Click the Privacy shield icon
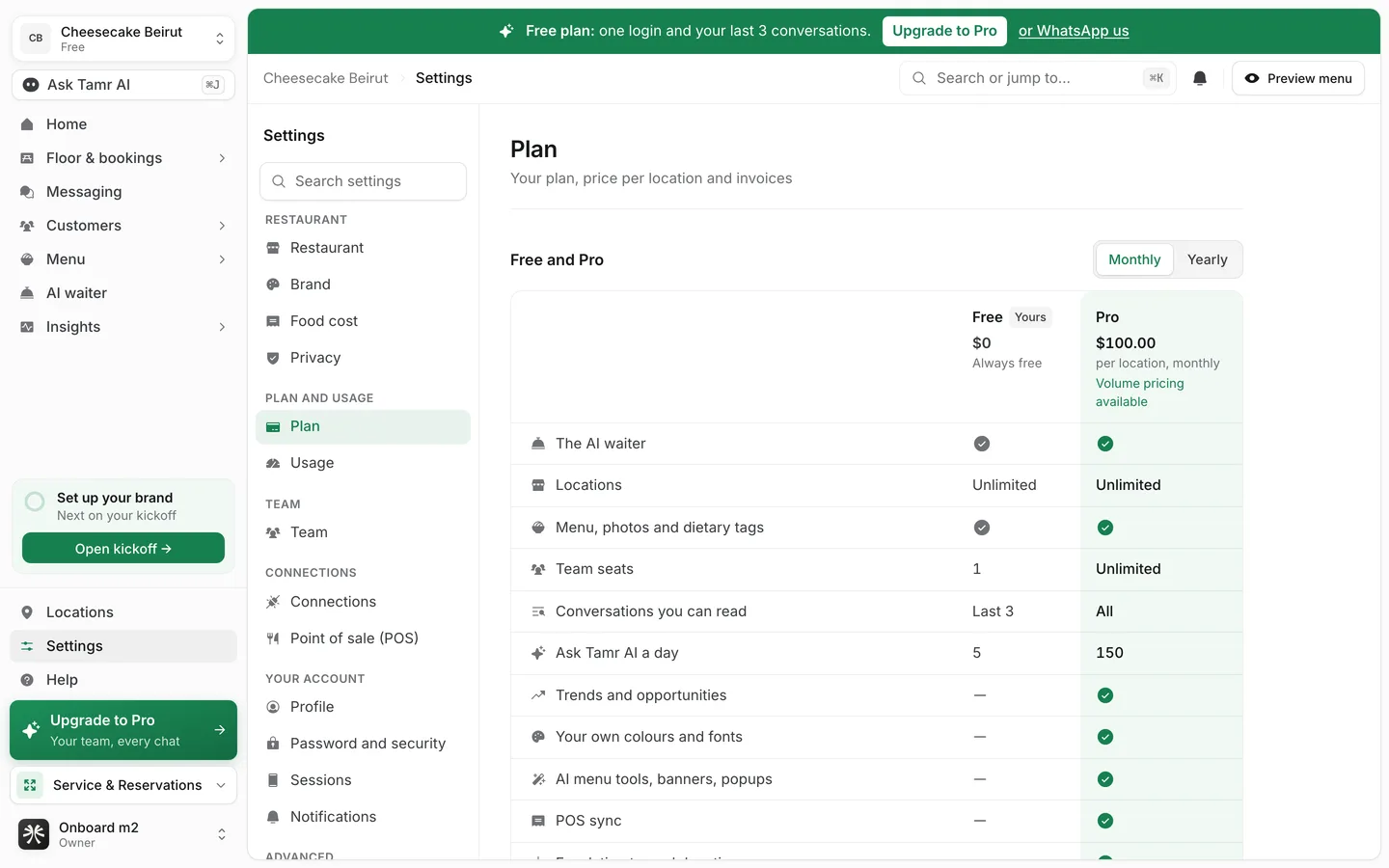This screenshot has width=1389, height=868. (273, 358)
